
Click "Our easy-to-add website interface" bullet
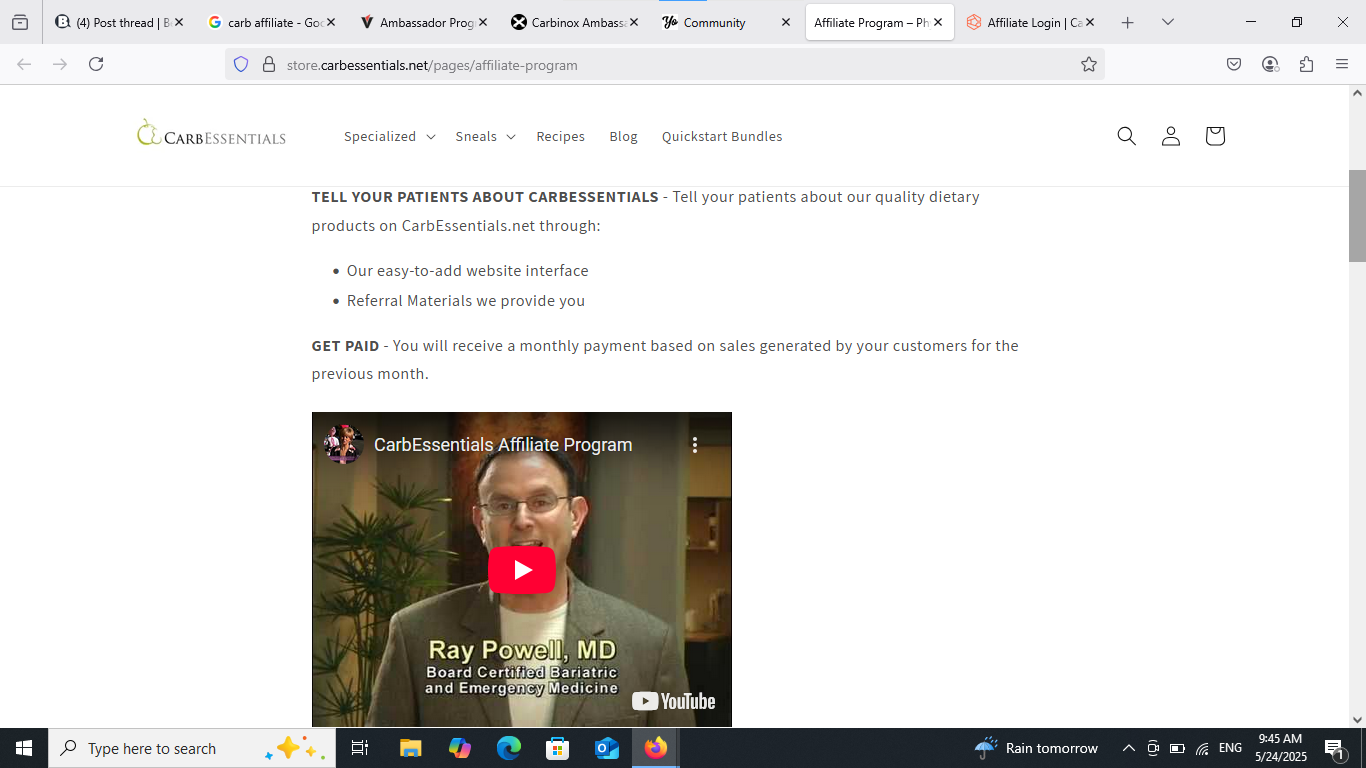[468, 271]
